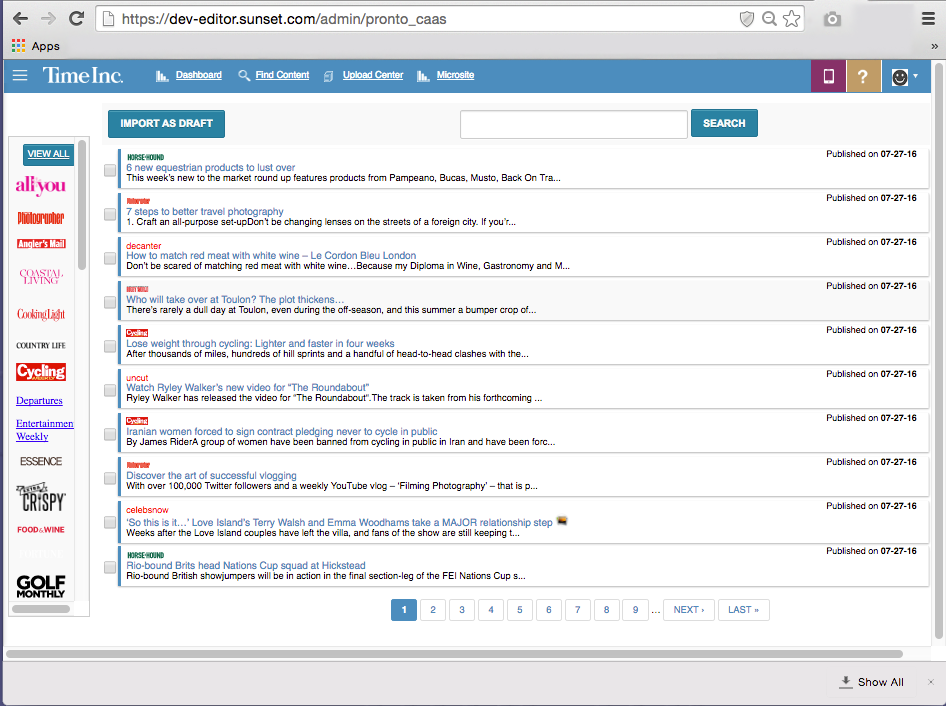Open the Time Inc. sidebar hamburger menu
The height and width of the screenshot is (706, 946).
20,75
